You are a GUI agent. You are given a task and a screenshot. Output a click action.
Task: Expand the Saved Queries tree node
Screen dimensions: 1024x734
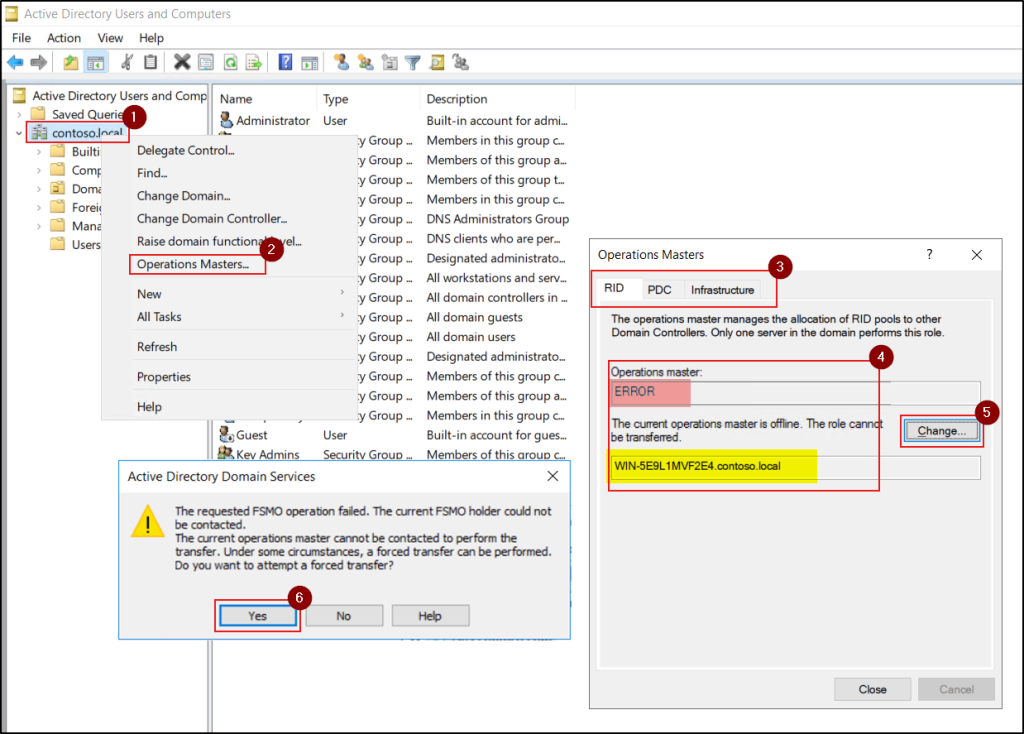(20, 114)
